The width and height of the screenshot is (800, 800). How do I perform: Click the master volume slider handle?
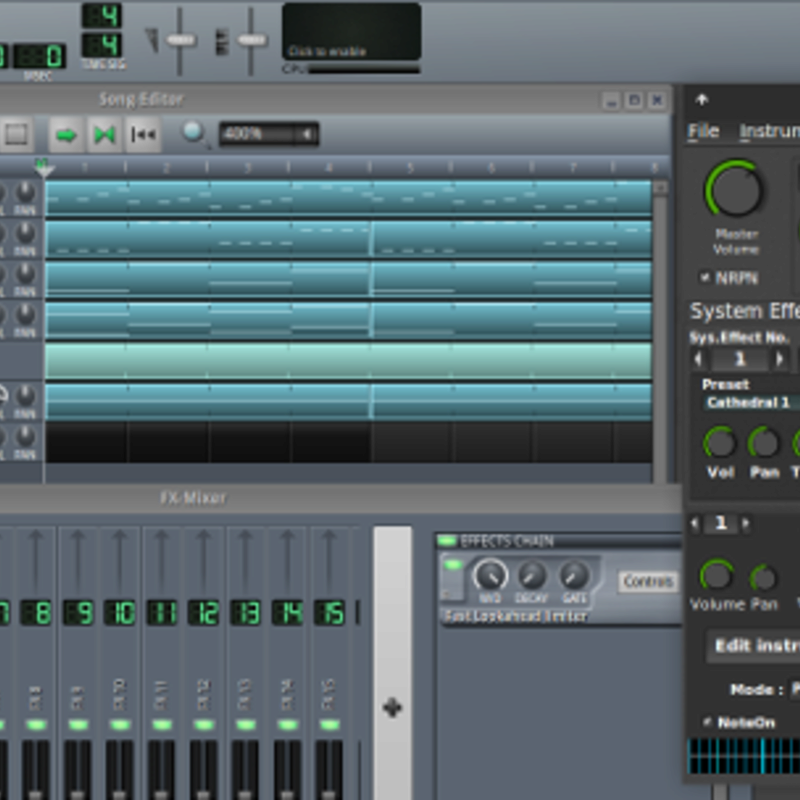[181, 40]
